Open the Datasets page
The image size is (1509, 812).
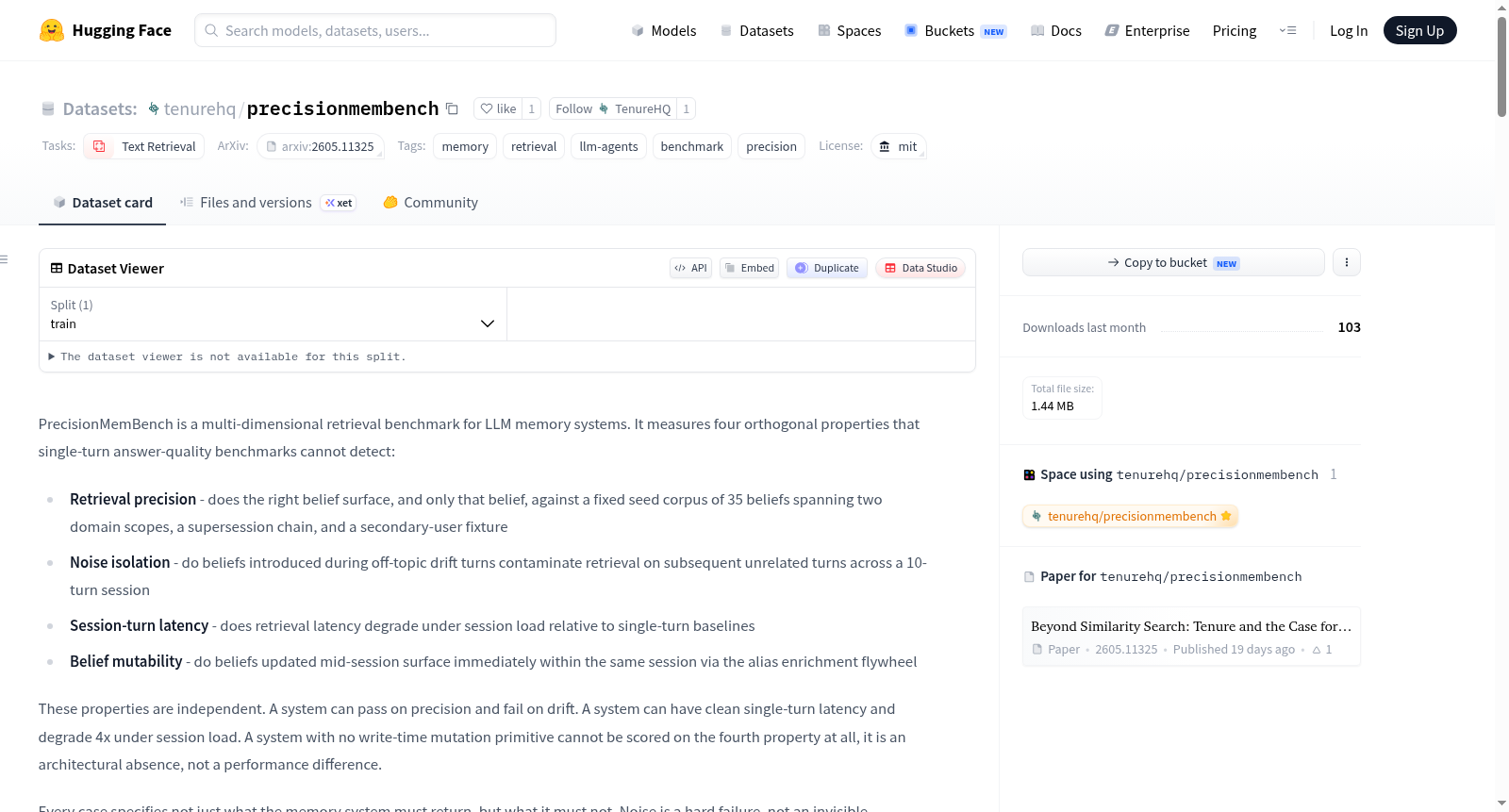[x=757, y=31]
